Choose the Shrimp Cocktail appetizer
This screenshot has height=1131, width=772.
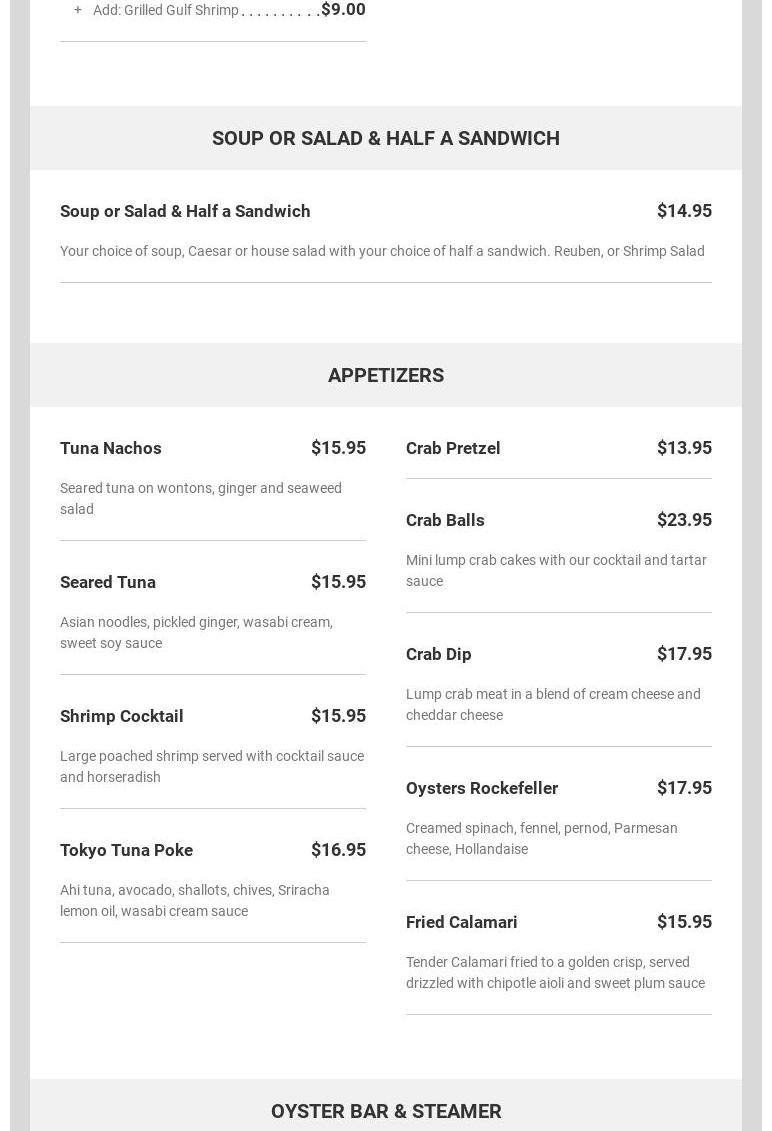point(122,716)
